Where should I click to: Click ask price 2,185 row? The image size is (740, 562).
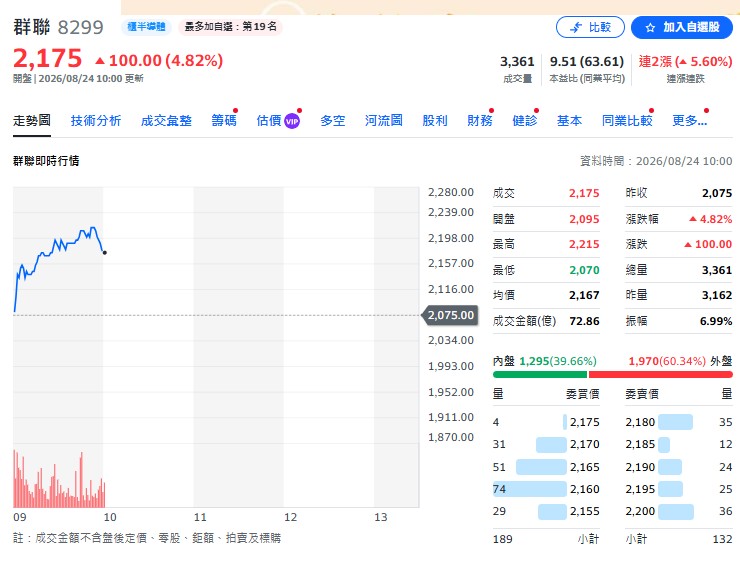click(679, 445)
